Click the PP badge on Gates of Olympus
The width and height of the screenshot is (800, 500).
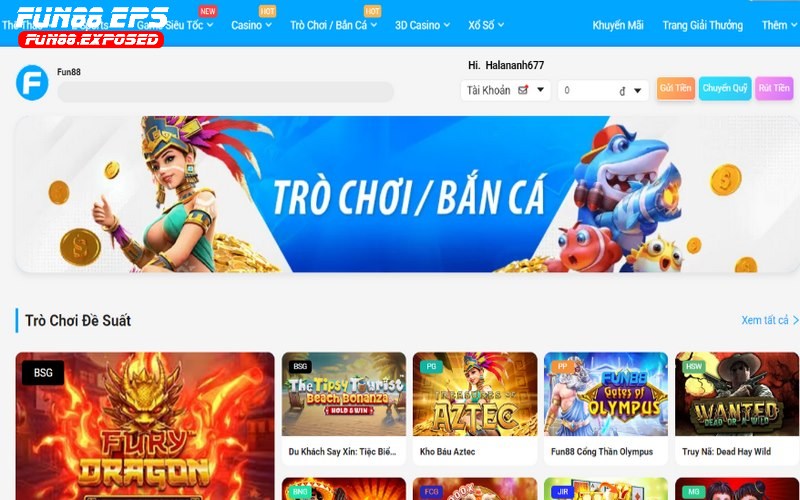(562, 366)
